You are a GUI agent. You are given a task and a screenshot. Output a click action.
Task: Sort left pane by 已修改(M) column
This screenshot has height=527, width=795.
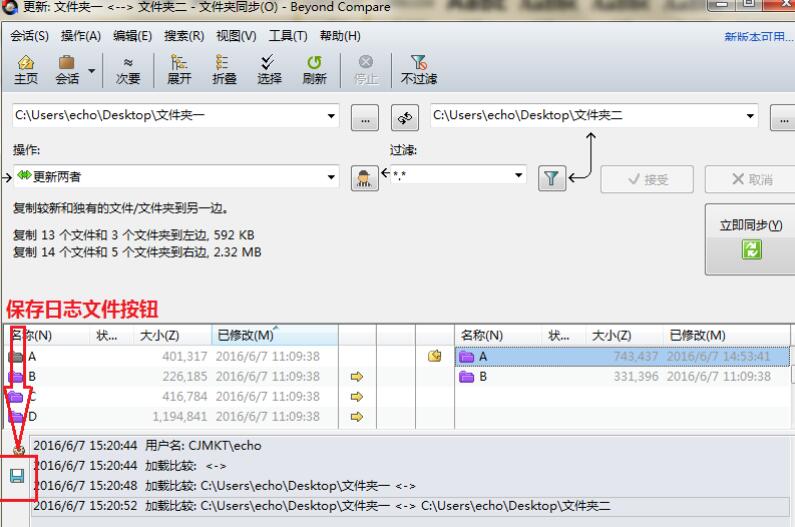pyautogui.click(x=274, y=336)
